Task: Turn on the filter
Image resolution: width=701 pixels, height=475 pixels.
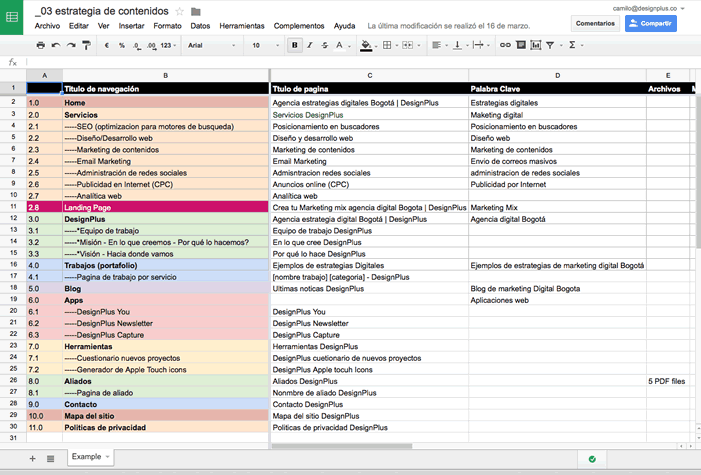Action: point(550,45)
